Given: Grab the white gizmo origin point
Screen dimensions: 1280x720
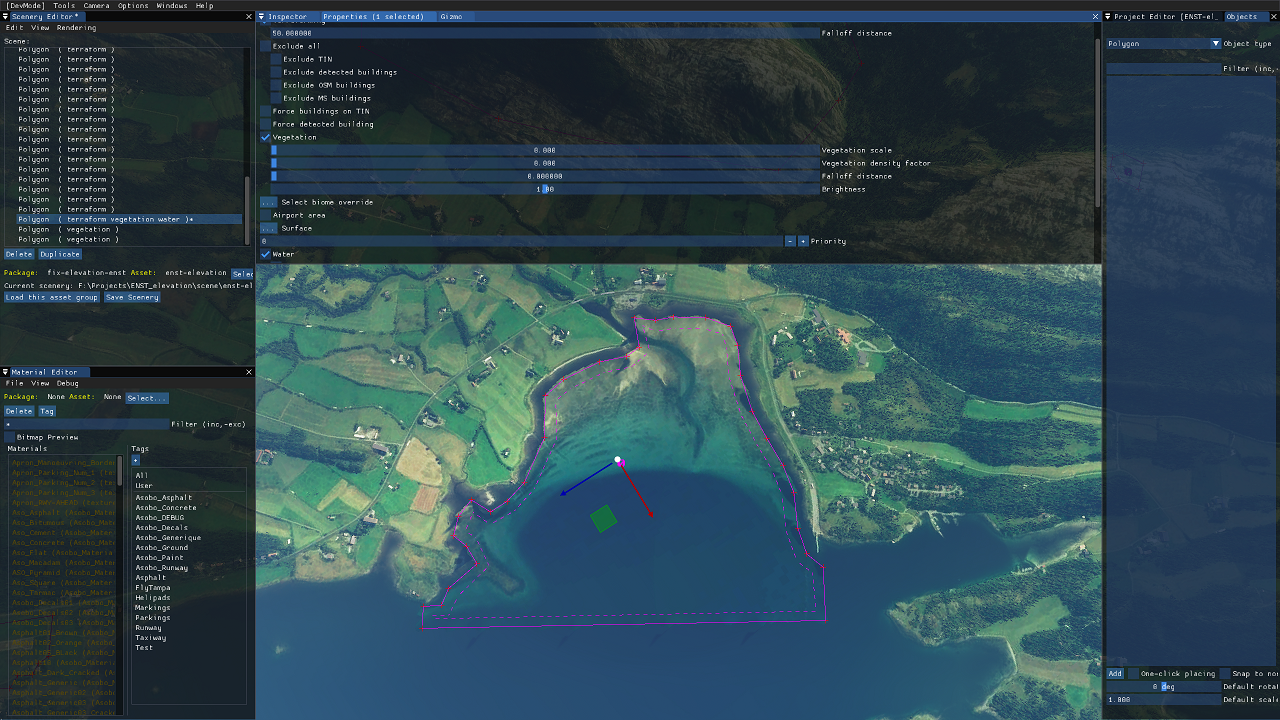Looking at the screenshot, I should [x=618, y=460].
